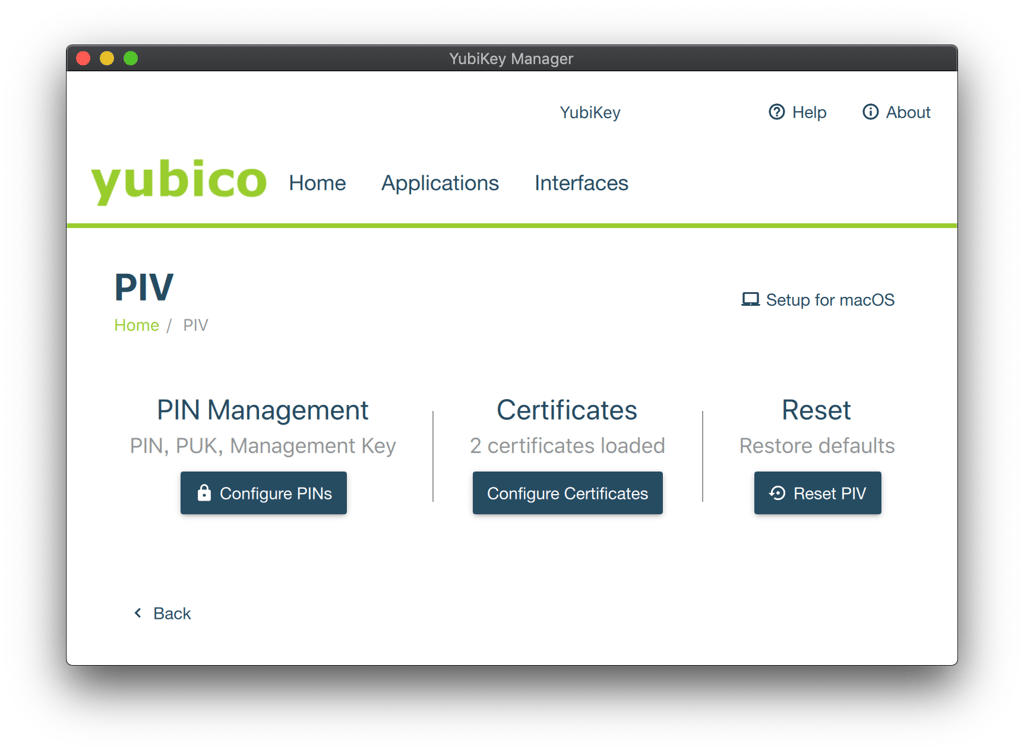Zoom the window with the green button
Screen dimensions: 1024x753
click(x=130, y=59)
